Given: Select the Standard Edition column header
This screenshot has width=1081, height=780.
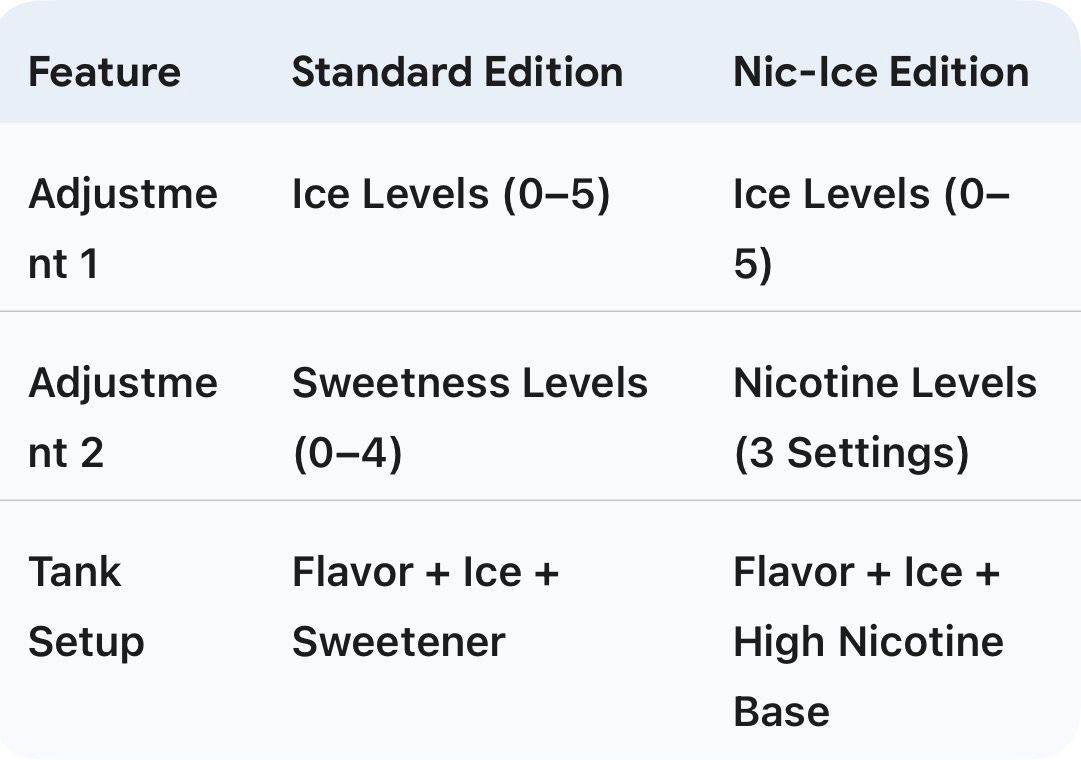Looking at the screenshot, I should click(x=457, y=73).
